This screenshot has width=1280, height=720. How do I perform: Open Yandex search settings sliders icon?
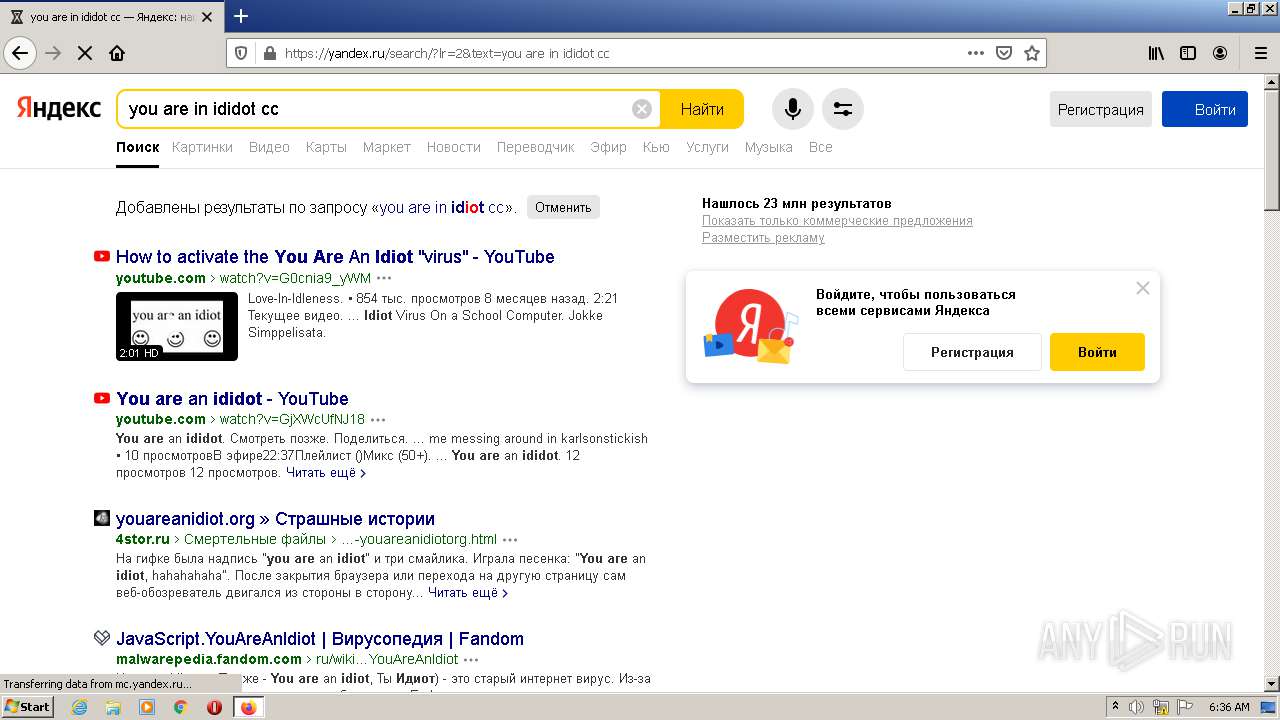[843, 109]
